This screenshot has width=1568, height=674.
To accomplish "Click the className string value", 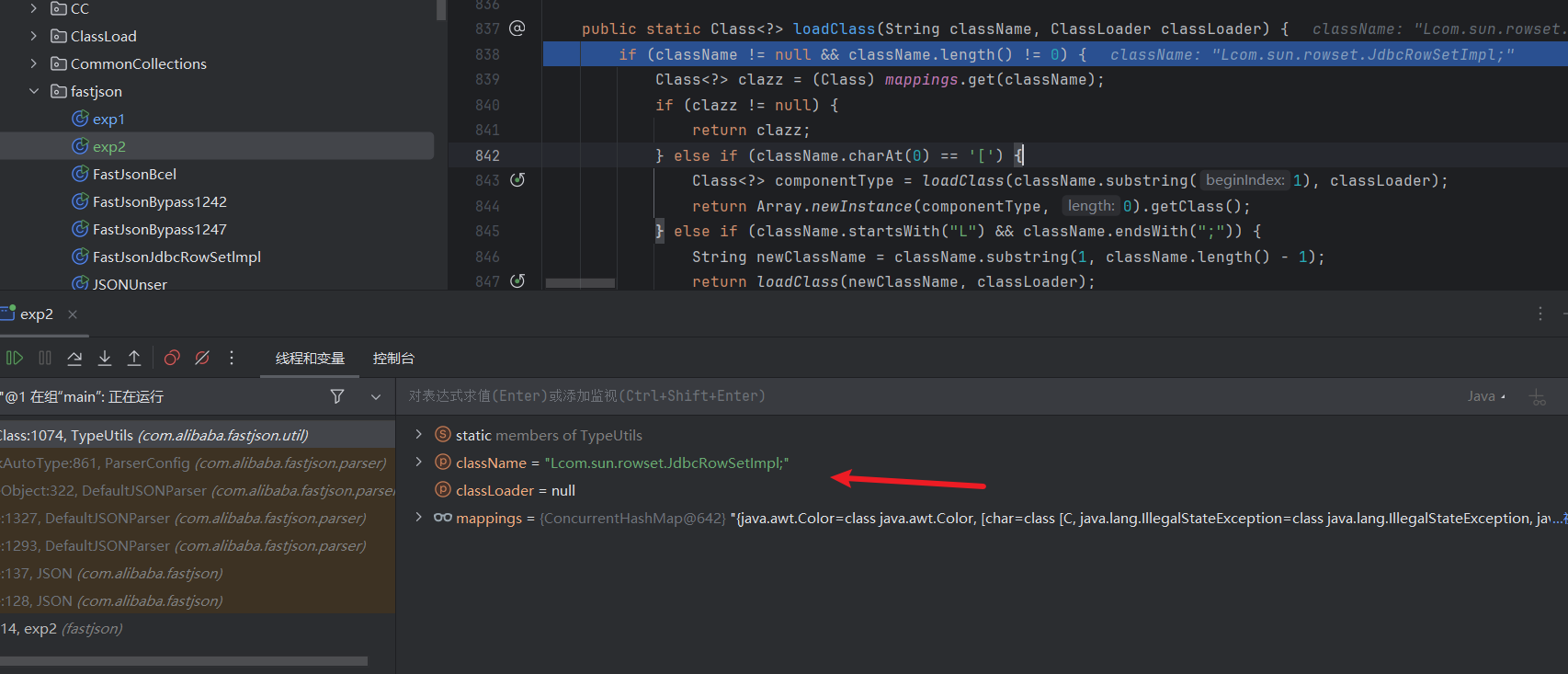I will (666, 463).
